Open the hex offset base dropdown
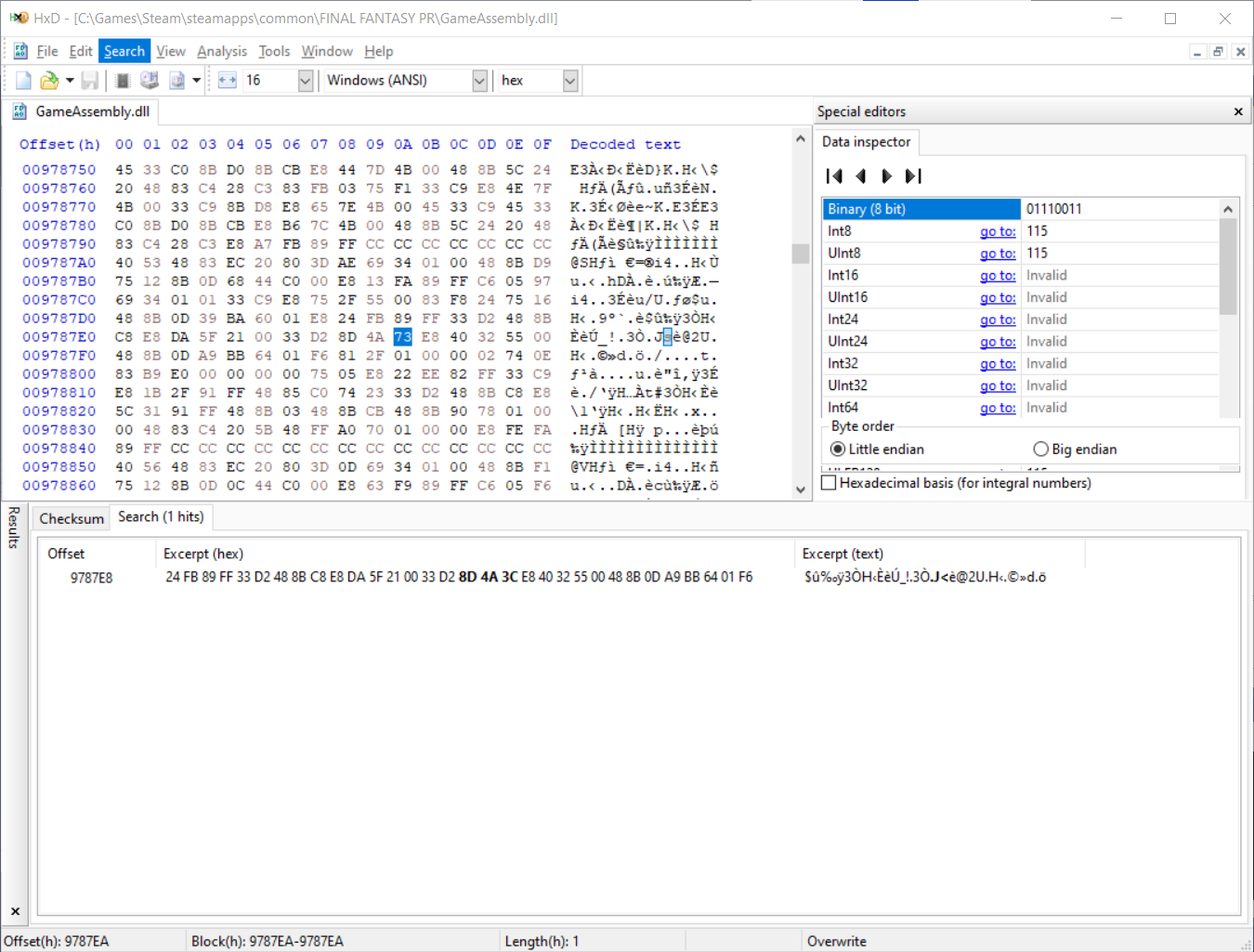This screenshot has height=952, width=1254. coord(570,81)
